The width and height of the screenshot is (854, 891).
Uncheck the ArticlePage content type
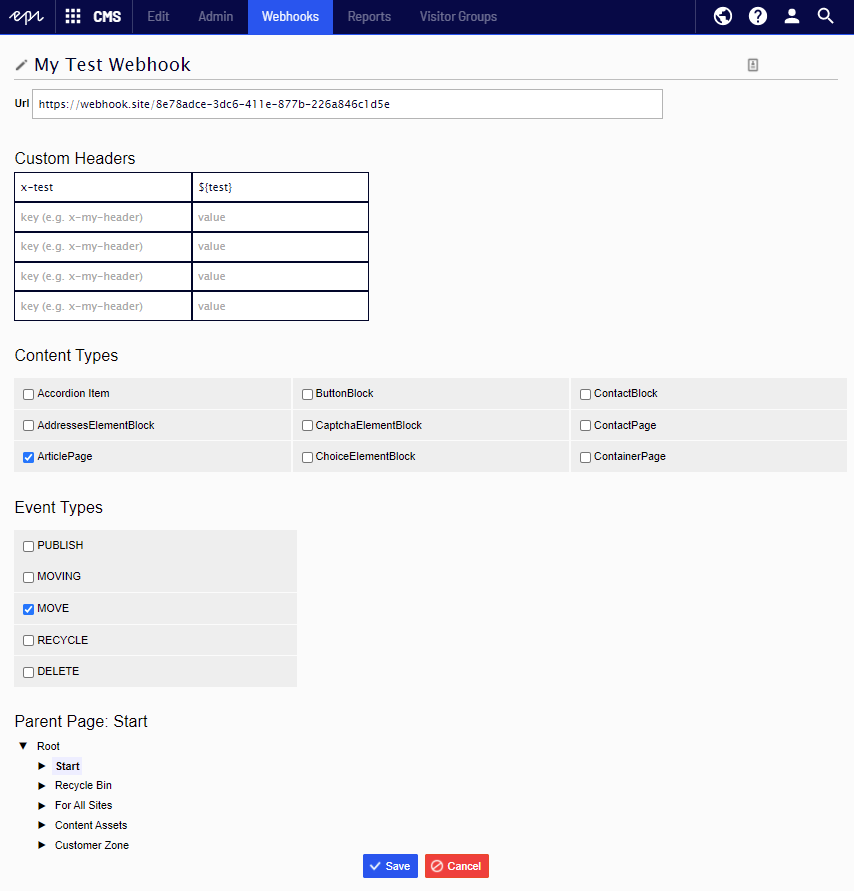28,457
